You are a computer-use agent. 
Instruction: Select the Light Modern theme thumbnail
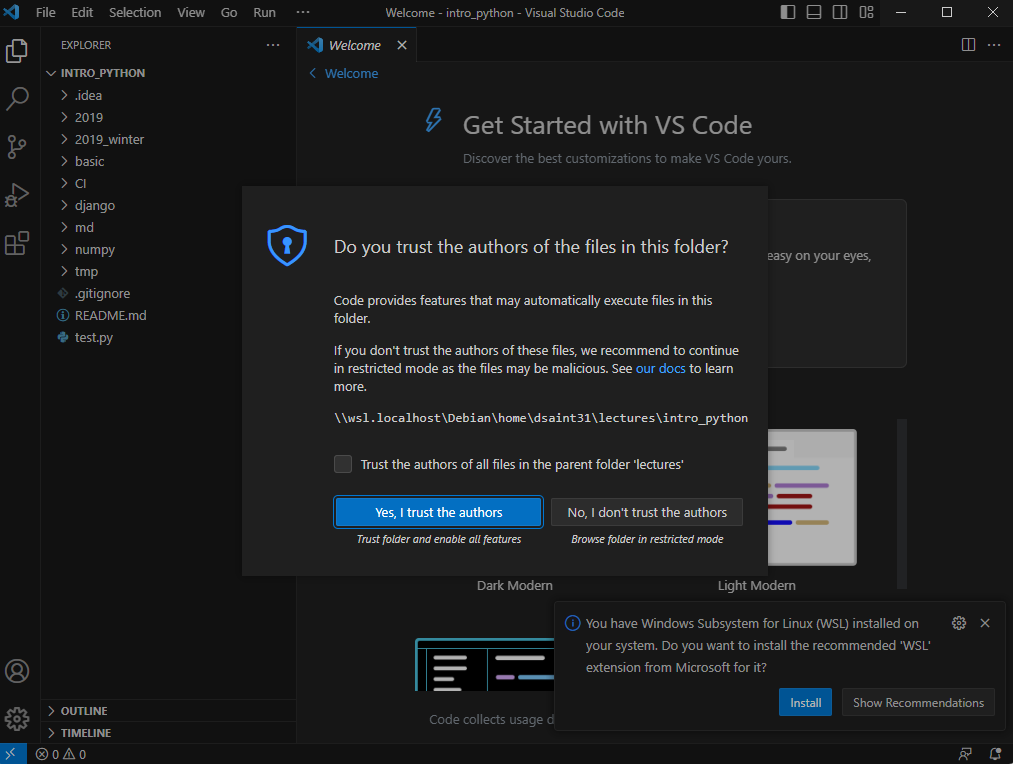[812, 497]
